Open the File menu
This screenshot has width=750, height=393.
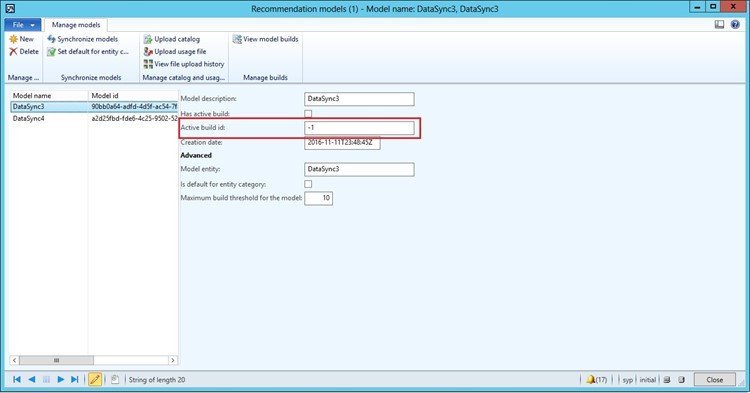click(x=22, y=25)
